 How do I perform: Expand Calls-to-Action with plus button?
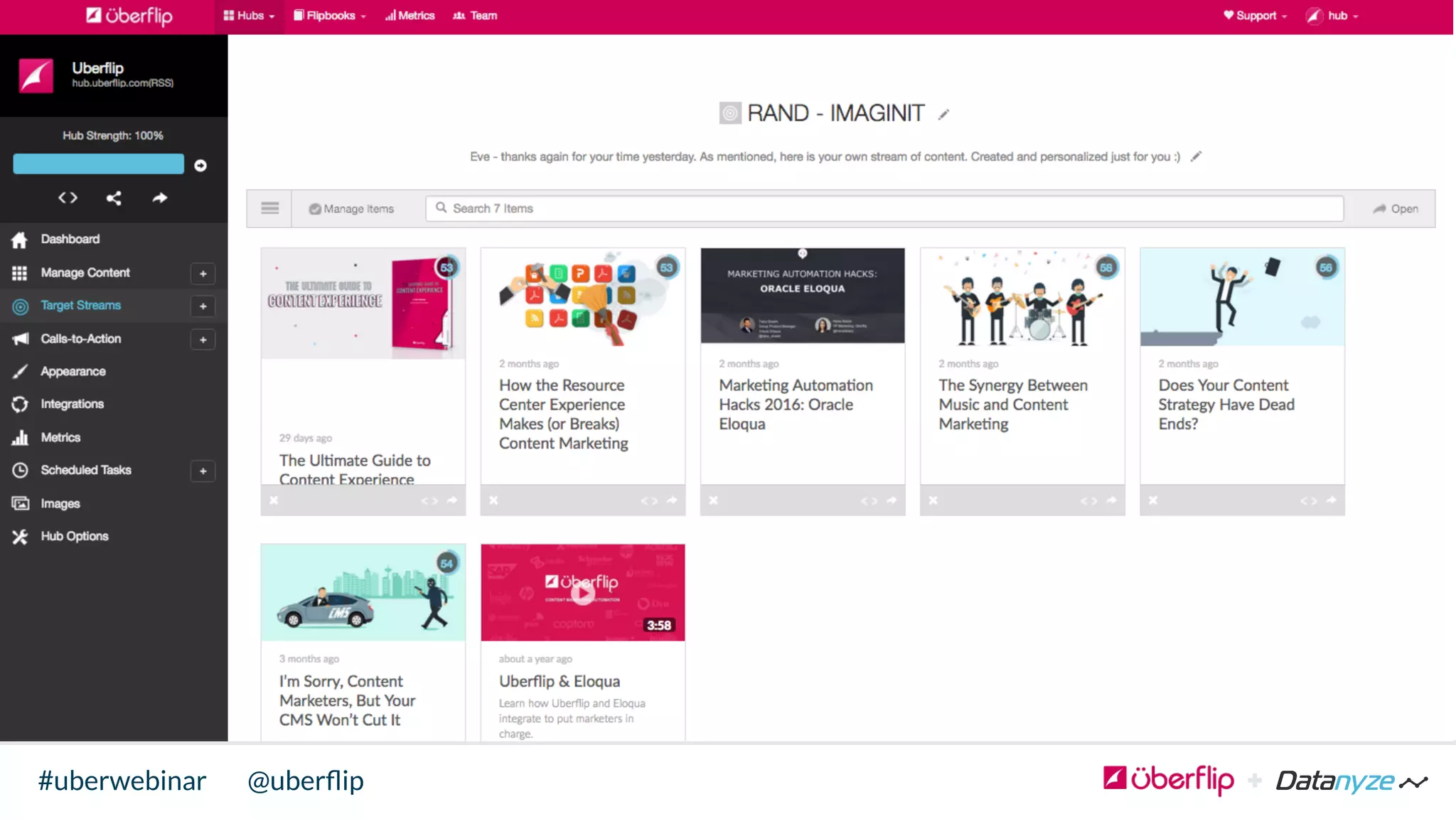tap(203, 340)
